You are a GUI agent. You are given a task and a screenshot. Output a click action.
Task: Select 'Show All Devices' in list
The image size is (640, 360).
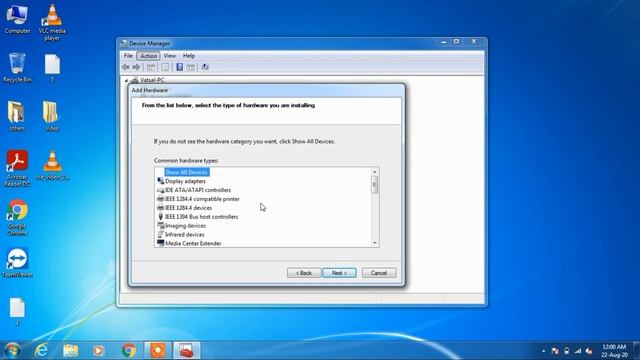point(187,172)
